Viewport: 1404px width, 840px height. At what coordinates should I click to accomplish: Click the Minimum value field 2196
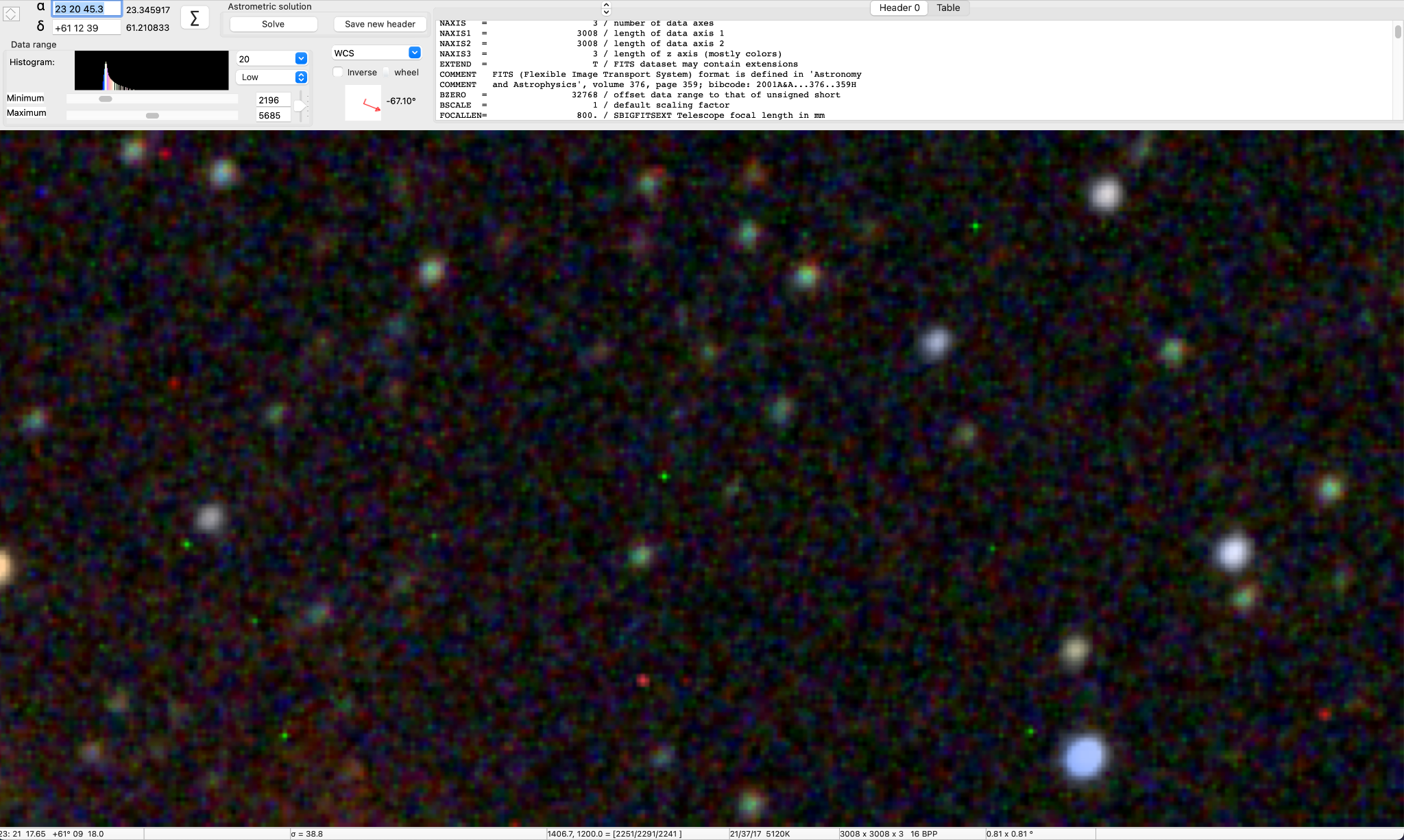coord(273,100)
